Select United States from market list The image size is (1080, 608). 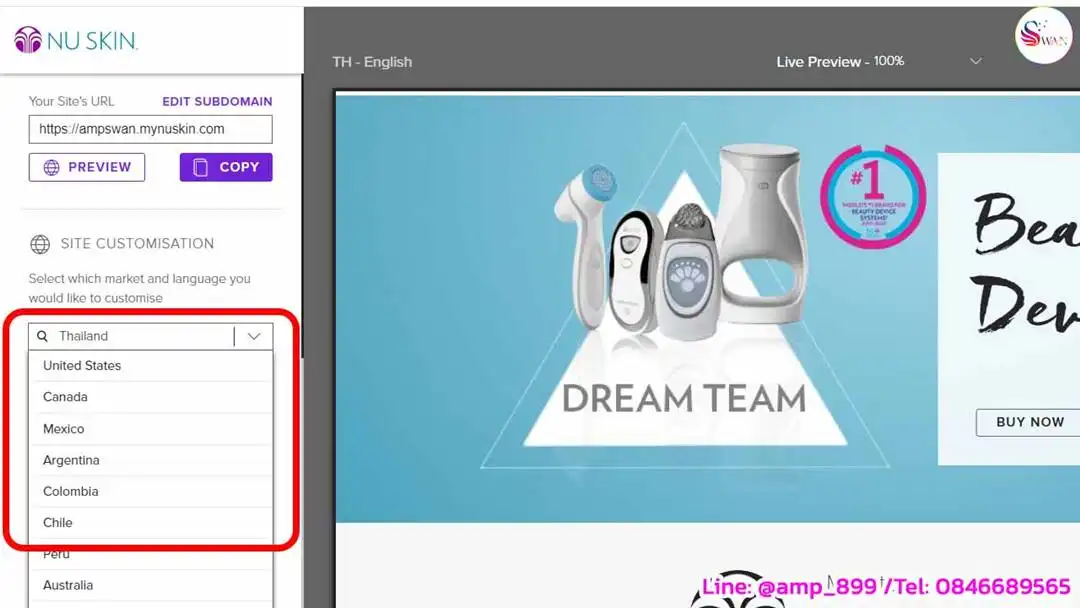click(82, 366)
